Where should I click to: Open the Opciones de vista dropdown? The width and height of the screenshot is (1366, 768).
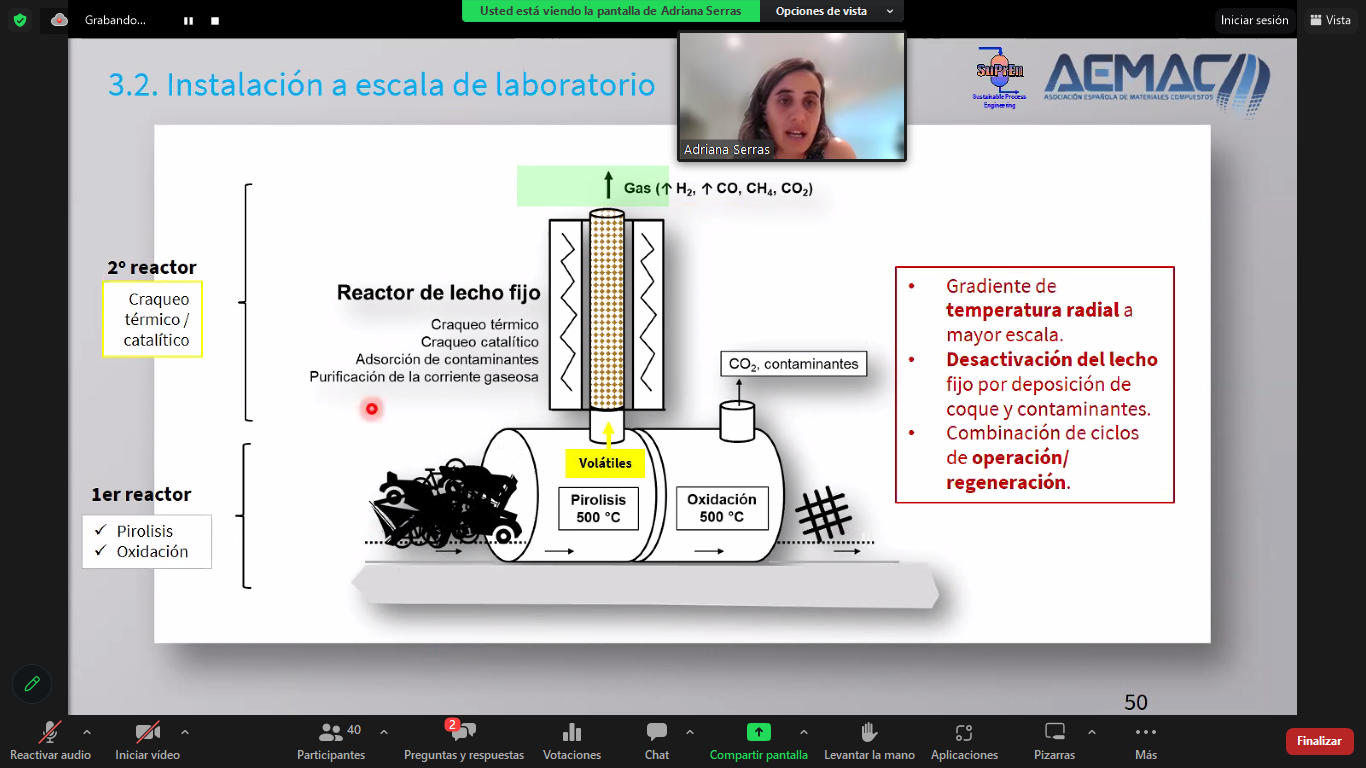coord(832,11)
